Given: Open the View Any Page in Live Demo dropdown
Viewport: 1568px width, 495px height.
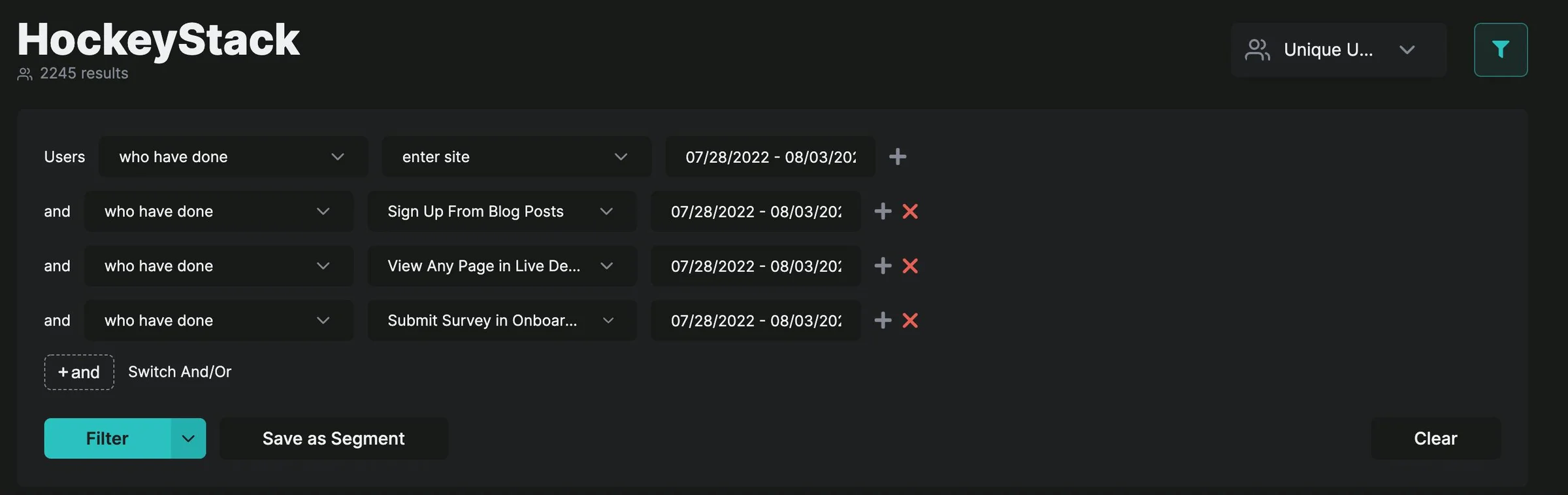Looking at the screenshot, I should tap(502, 266).
